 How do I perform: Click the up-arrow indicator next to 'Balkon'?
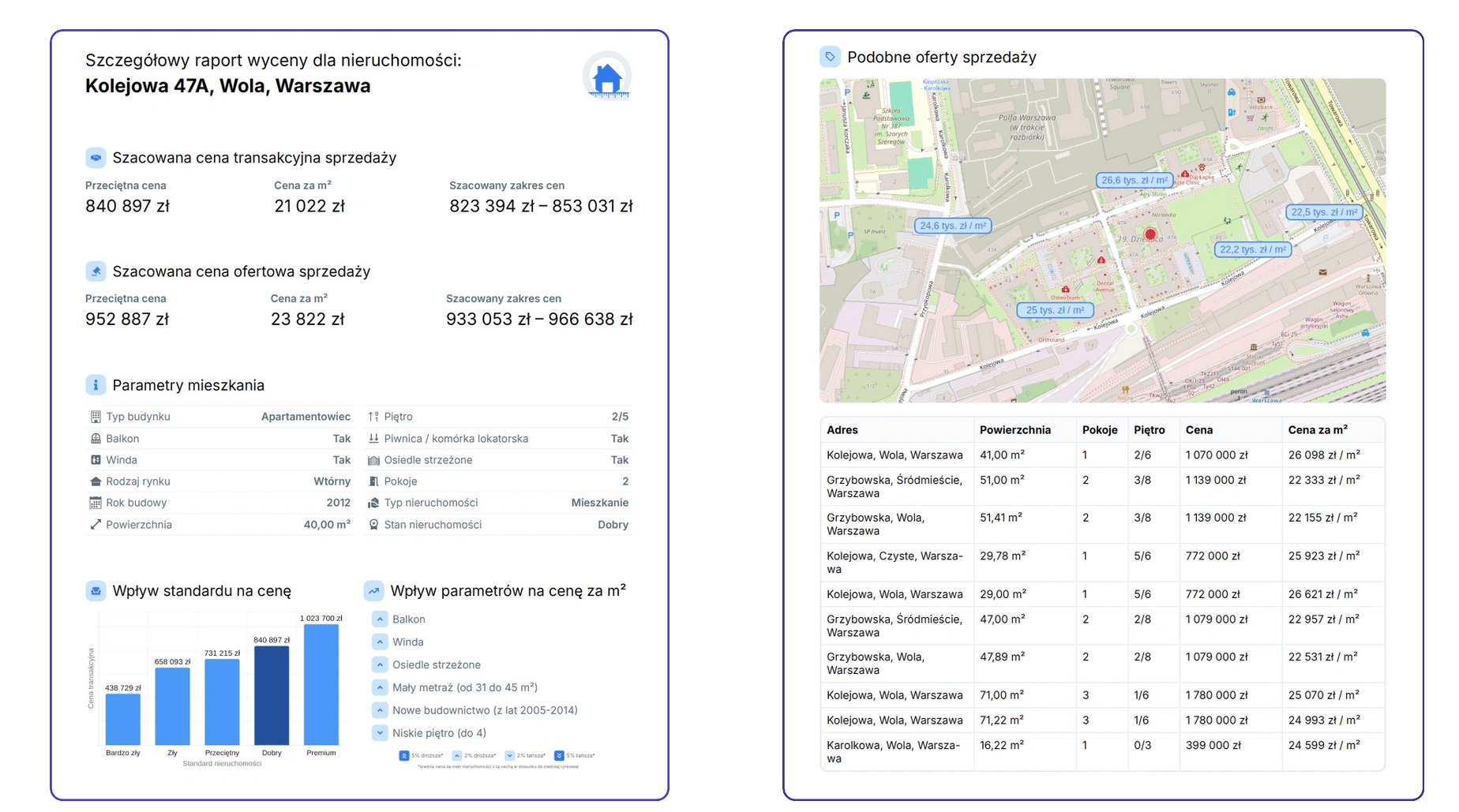pos(380,619)
